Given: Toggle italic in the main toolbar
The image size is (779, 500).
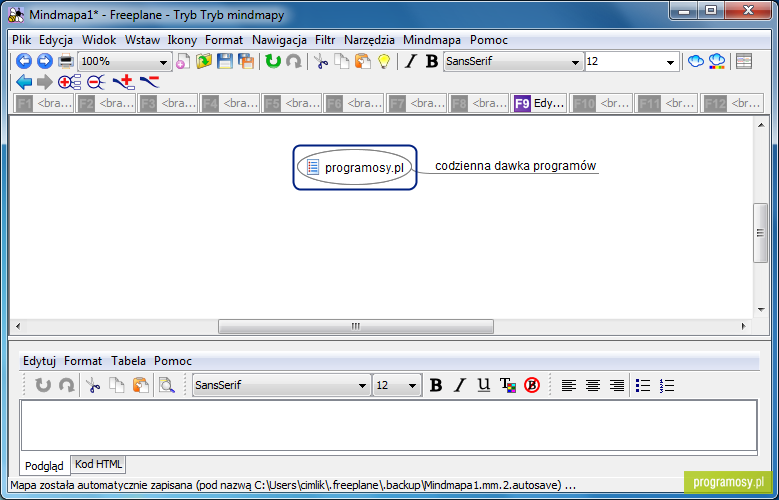Looking at the screenshot, I should pos(410,62).
